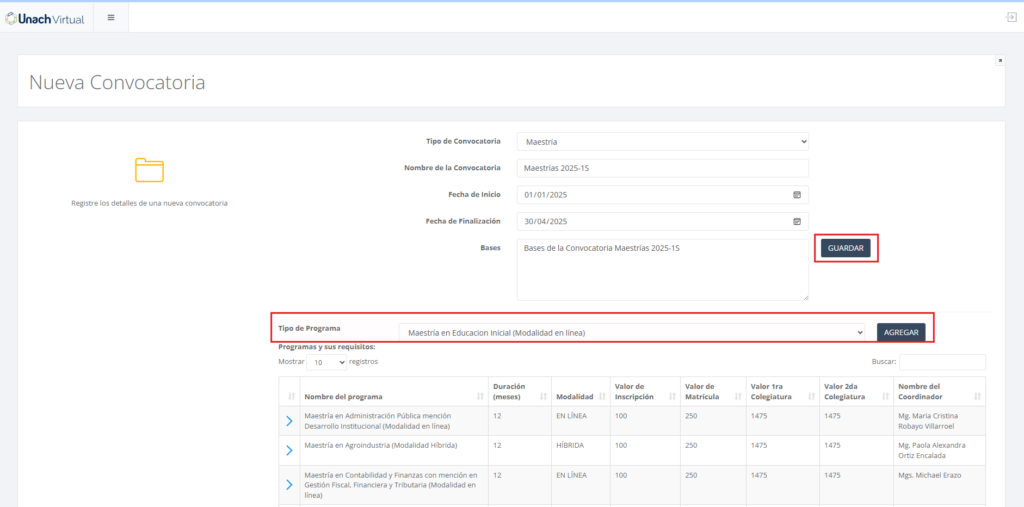Click inside the Bases text area
1024x507 pixels.
tap(662, 270)
